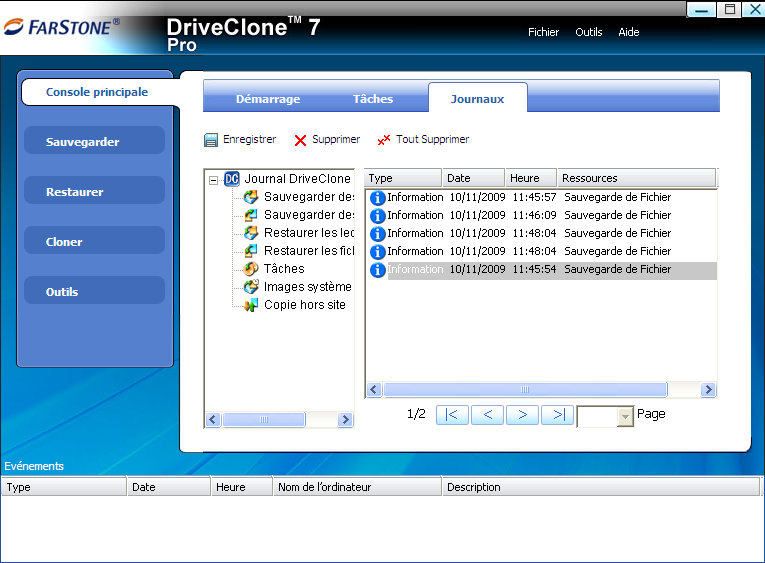Go to the previous log page

(x=487, y=415)
